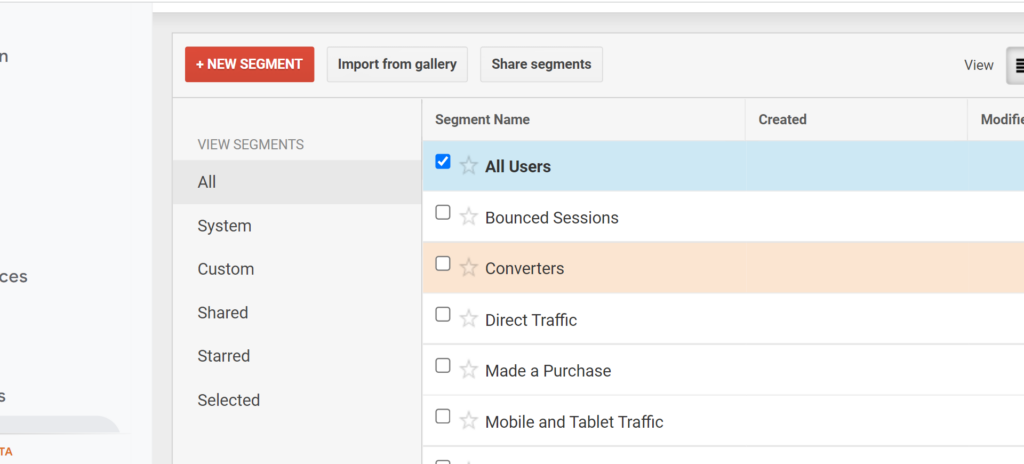
Task: Switch to list view icon
Action: [1016, 65]
